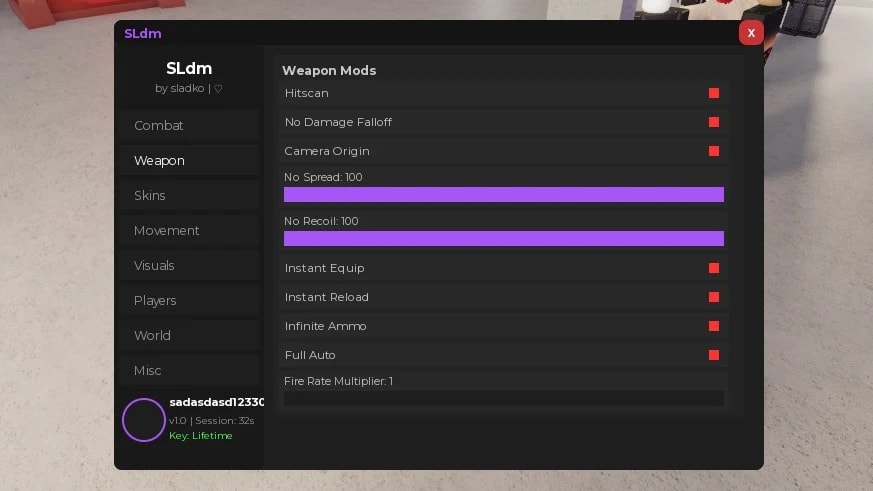The height and width of the screenshot is (491, 873).
Task: Enable Instant Equip toggle
Action: pos(714,268)
